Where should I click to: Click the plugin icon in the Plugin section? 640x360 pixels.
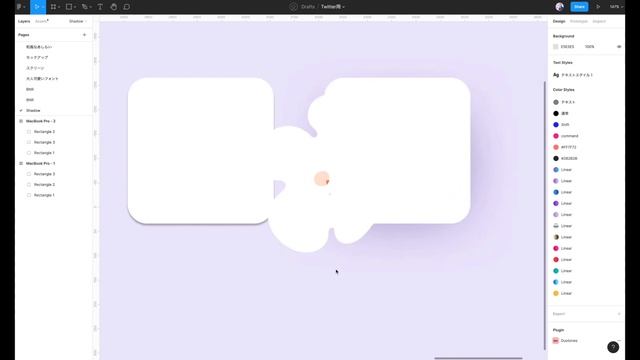click(556, 340)
